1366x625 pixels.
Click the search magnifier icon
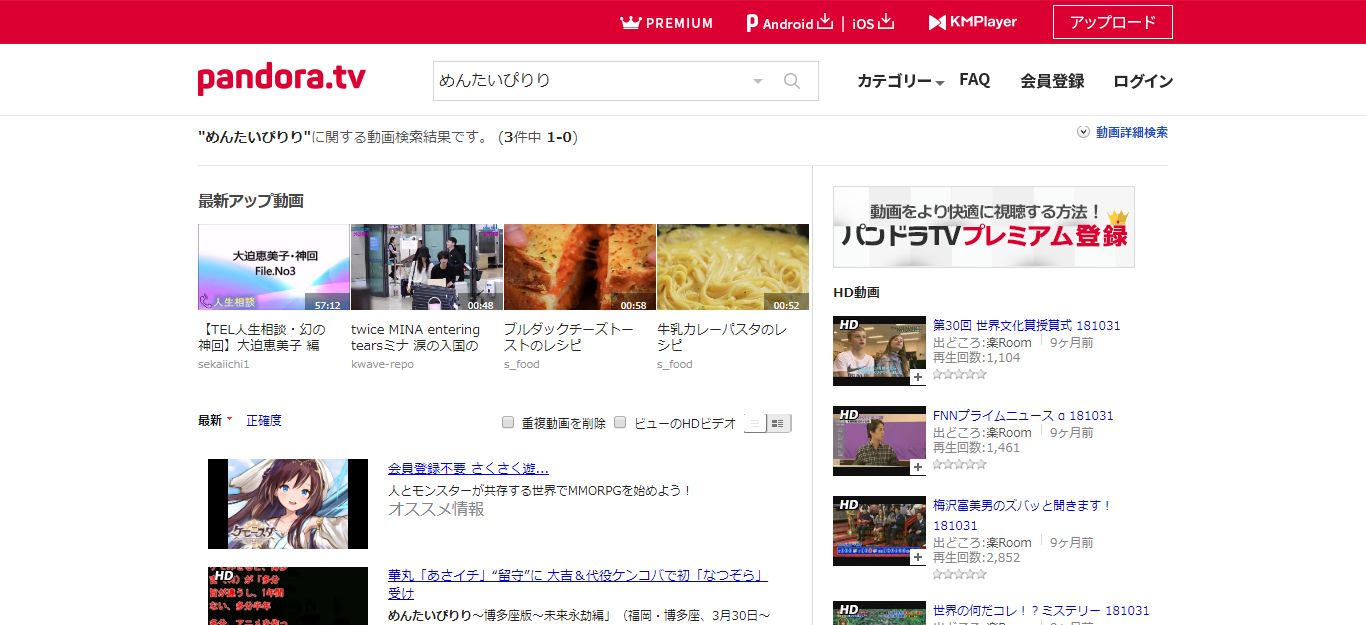[792, 81]
